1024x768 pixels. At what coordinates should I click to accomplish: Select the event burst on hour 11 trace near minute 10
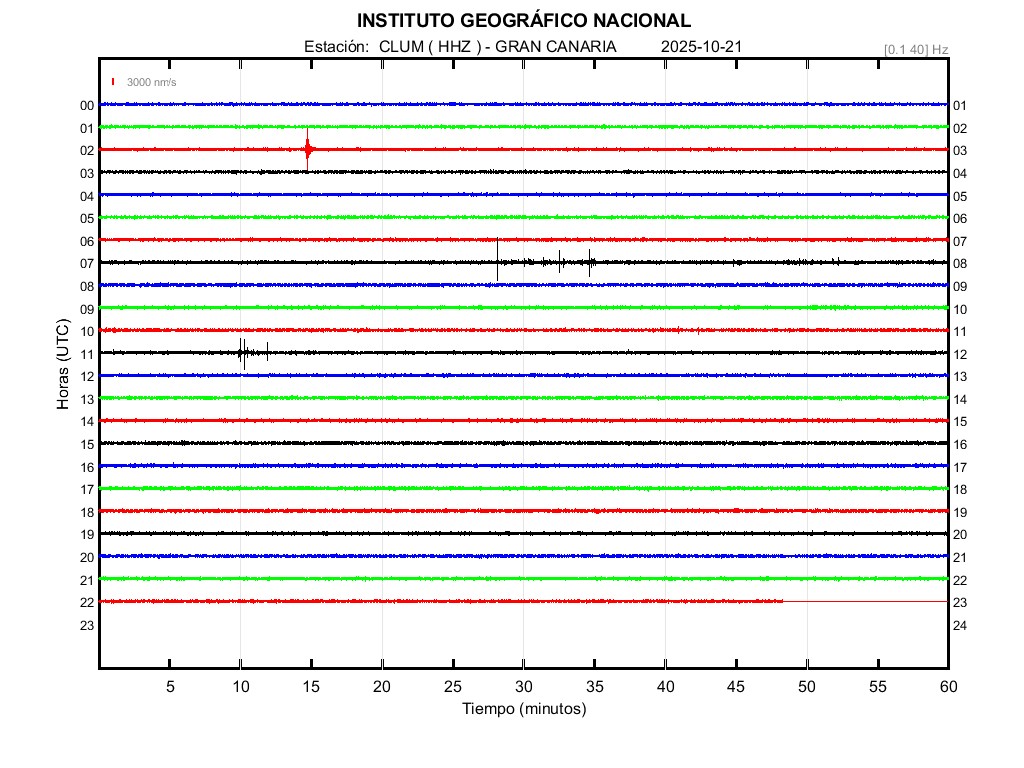tap(243, 352)
